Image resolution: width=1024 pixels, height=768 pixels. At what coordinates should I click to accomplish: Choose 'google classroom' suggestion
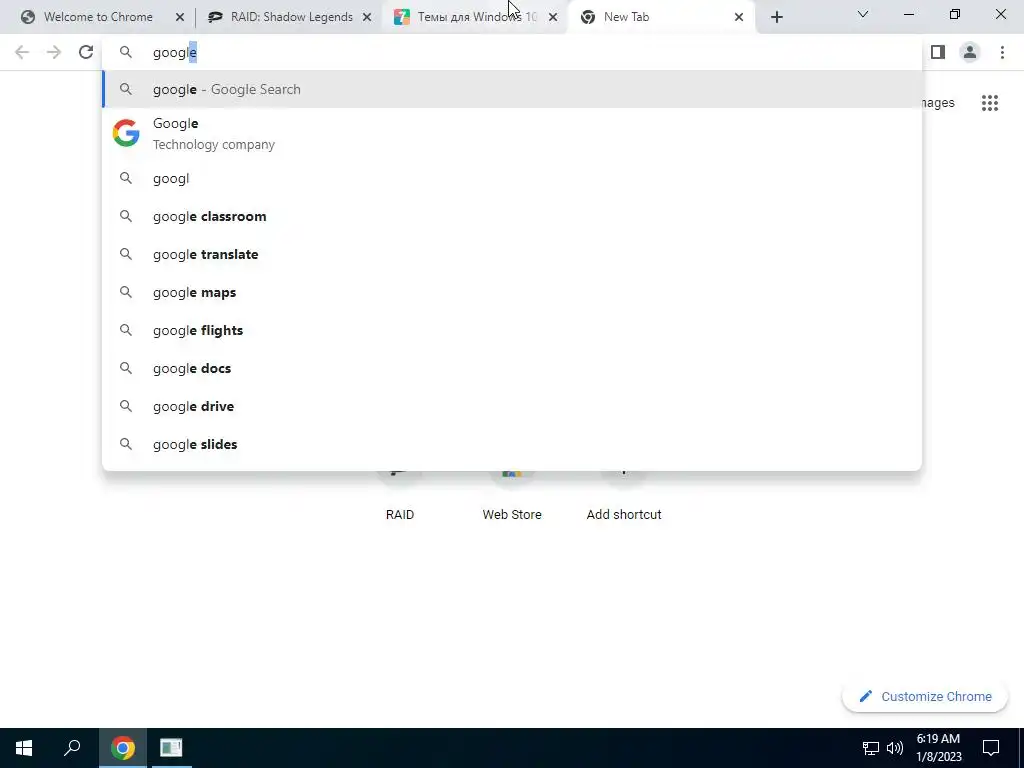click(513, 216)
